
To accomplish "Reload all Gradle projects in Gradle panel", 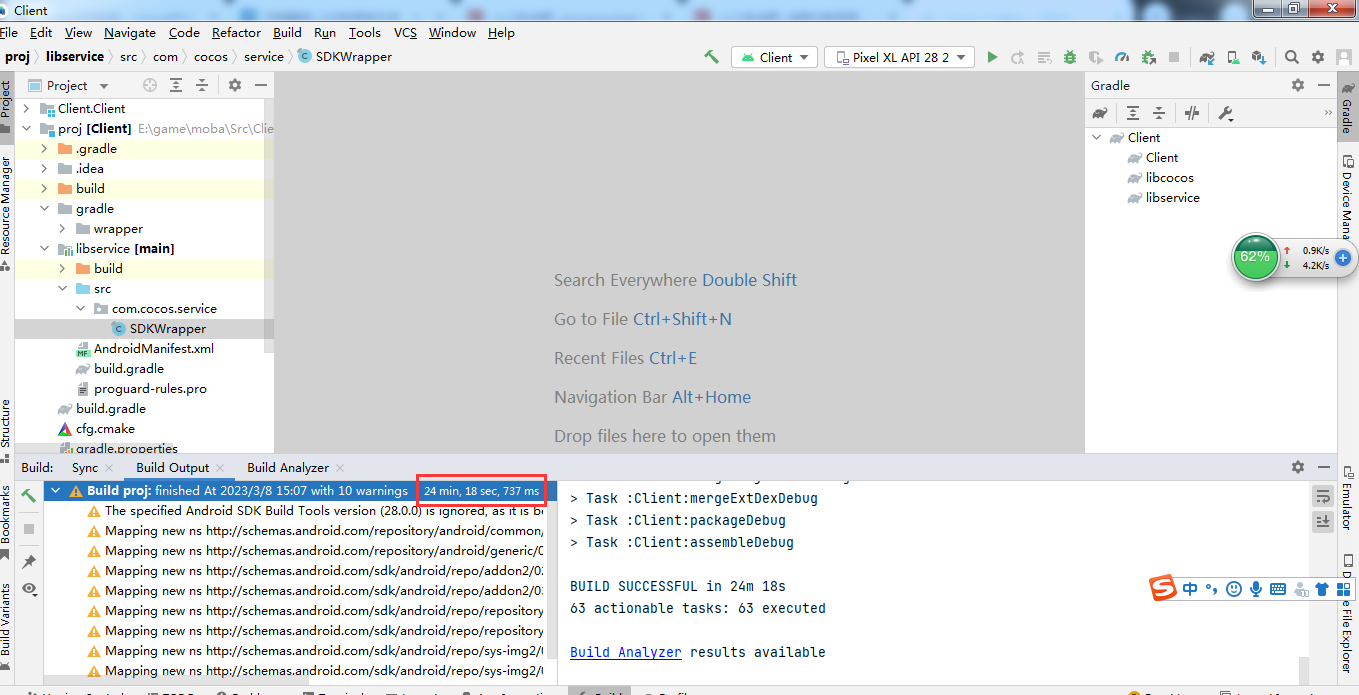I will coord(1100,113).
